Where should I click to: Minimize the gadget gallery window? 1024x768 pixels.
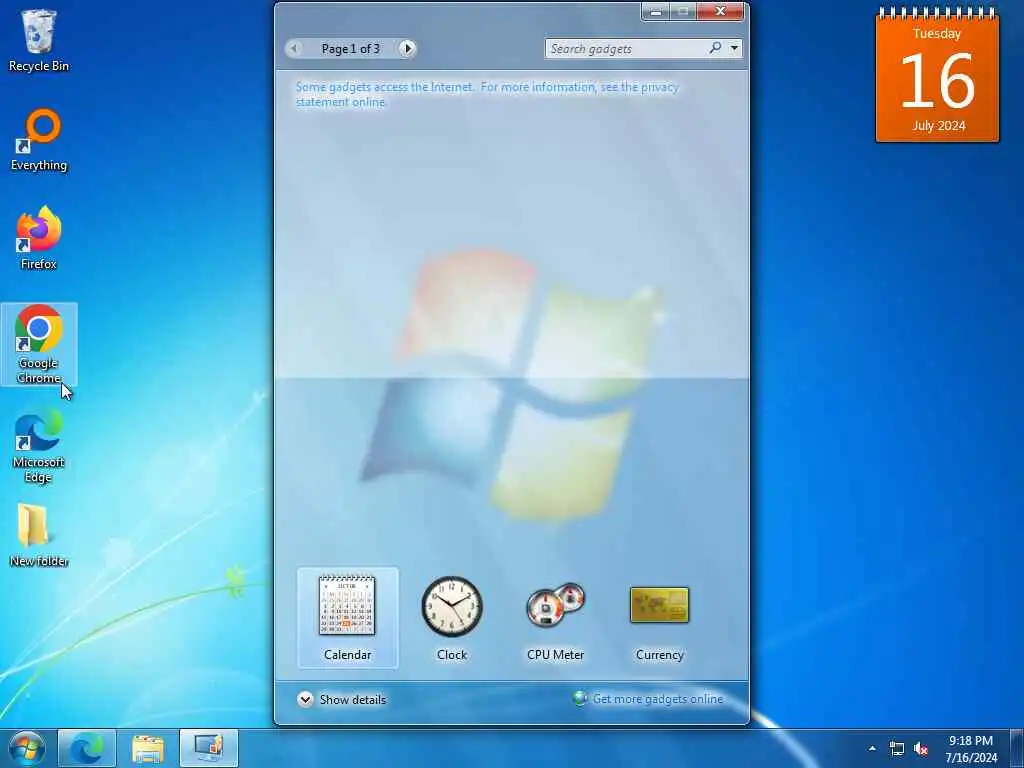click(x=656, y=12)
